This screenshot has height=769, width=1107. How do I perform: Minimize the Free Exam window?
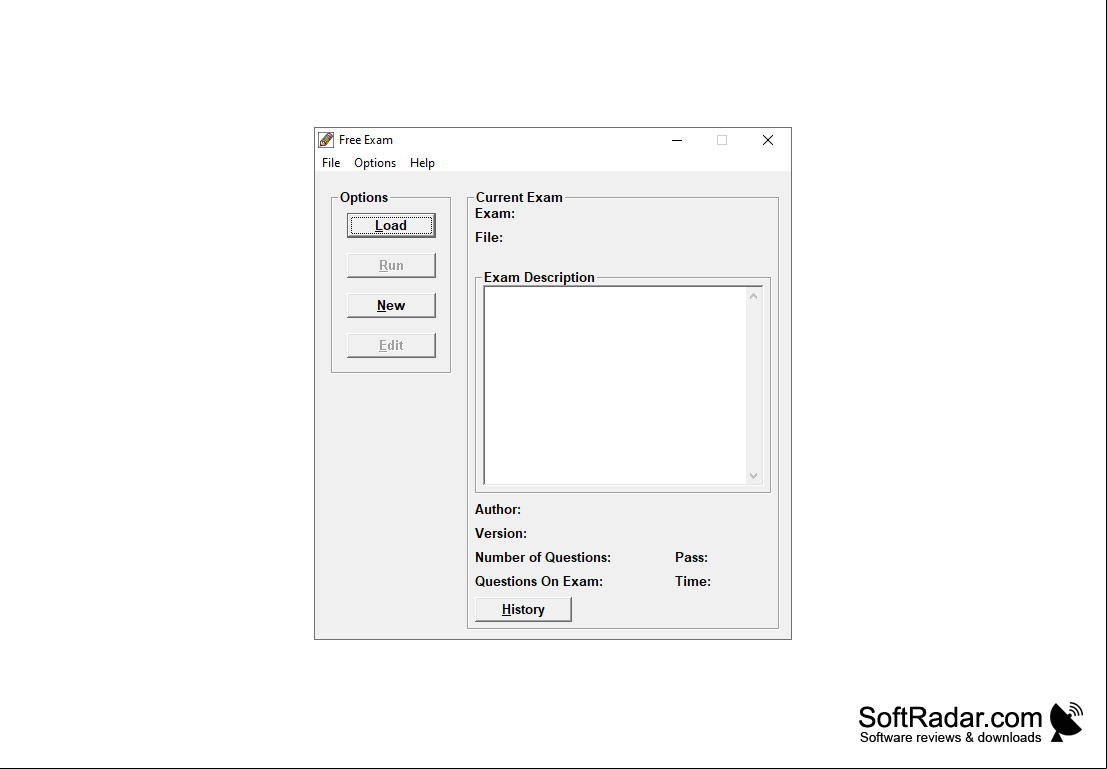point(676,141)
